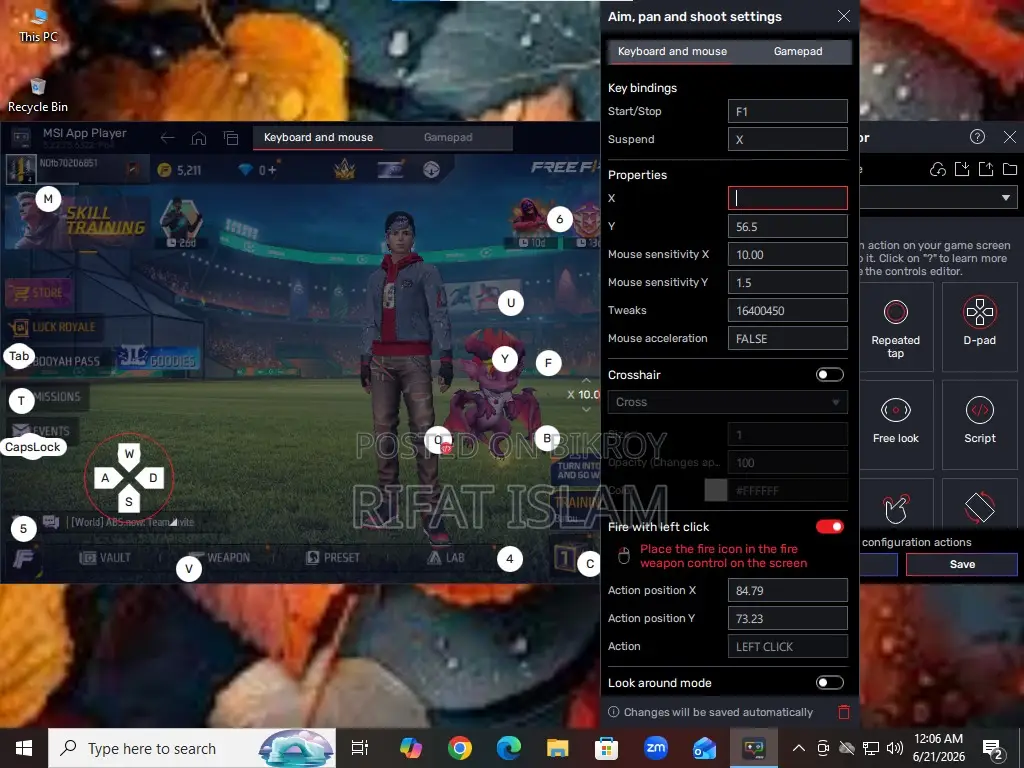Click the multi-instance windows icon
This screenshot has height=768, width=1024.
[231, 138]
